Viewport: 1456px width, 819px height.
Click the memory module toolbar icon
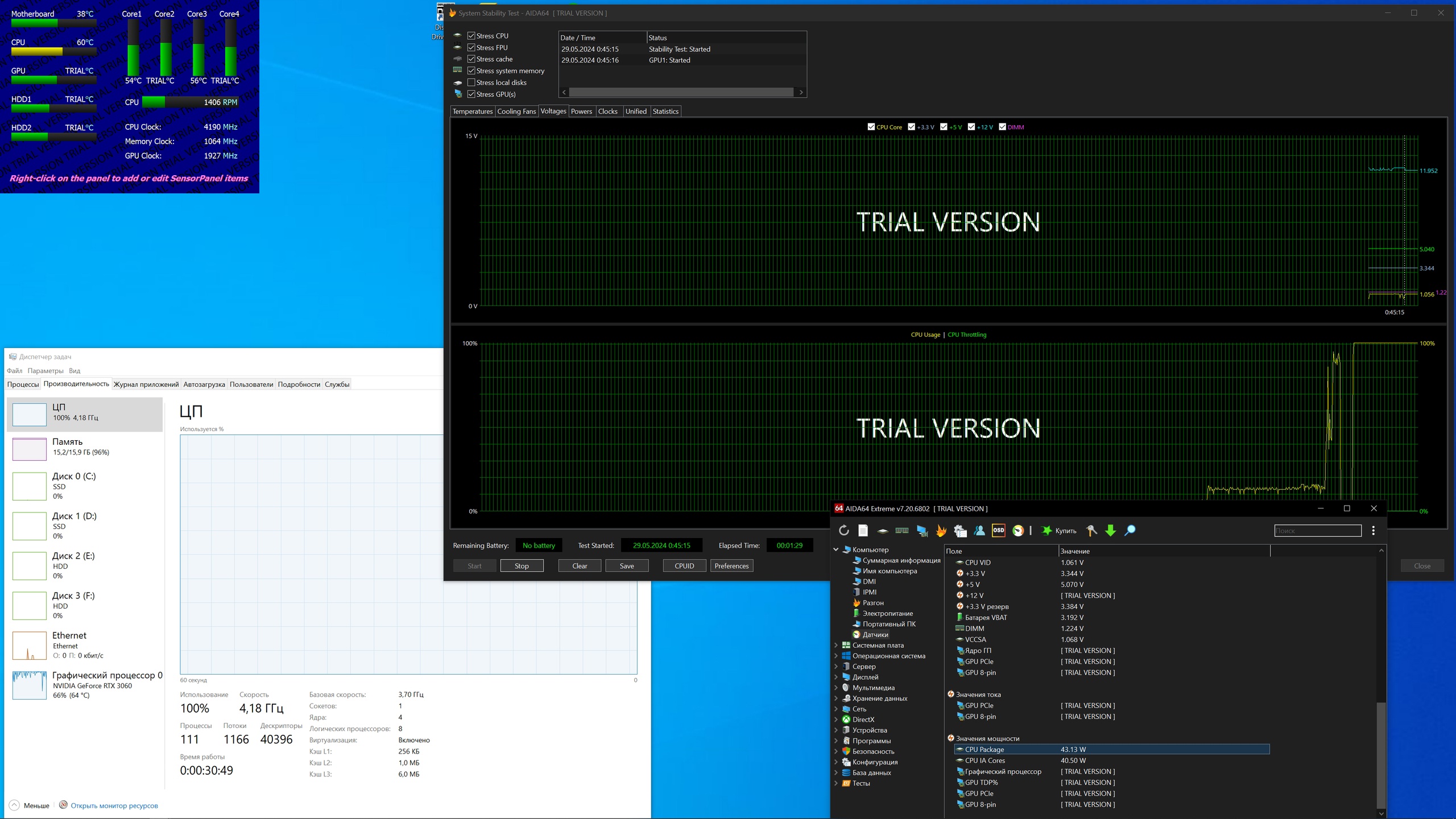point(902,531)
